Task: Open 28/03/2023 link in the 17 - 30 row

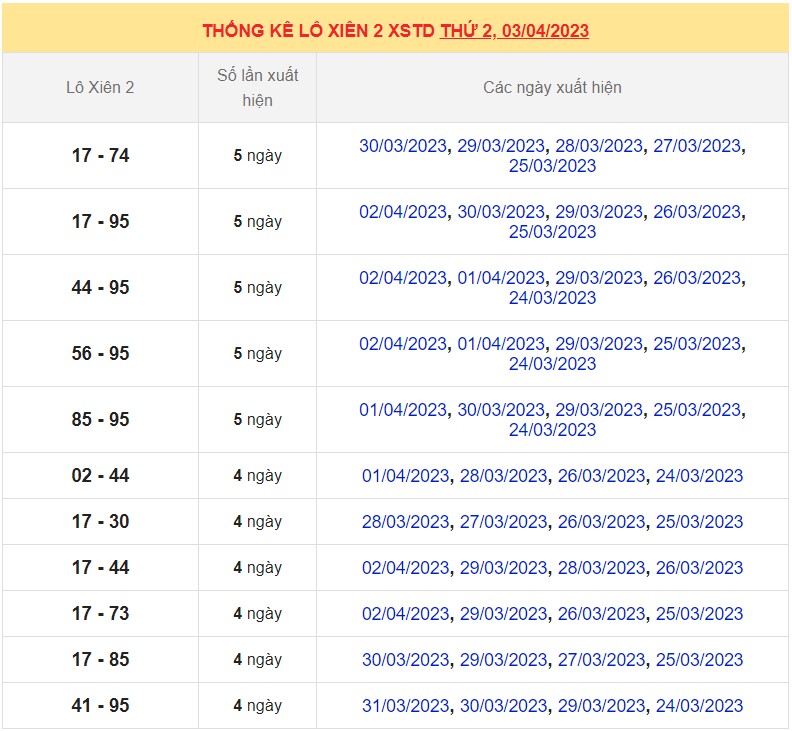Action: (x=405, y=522)
